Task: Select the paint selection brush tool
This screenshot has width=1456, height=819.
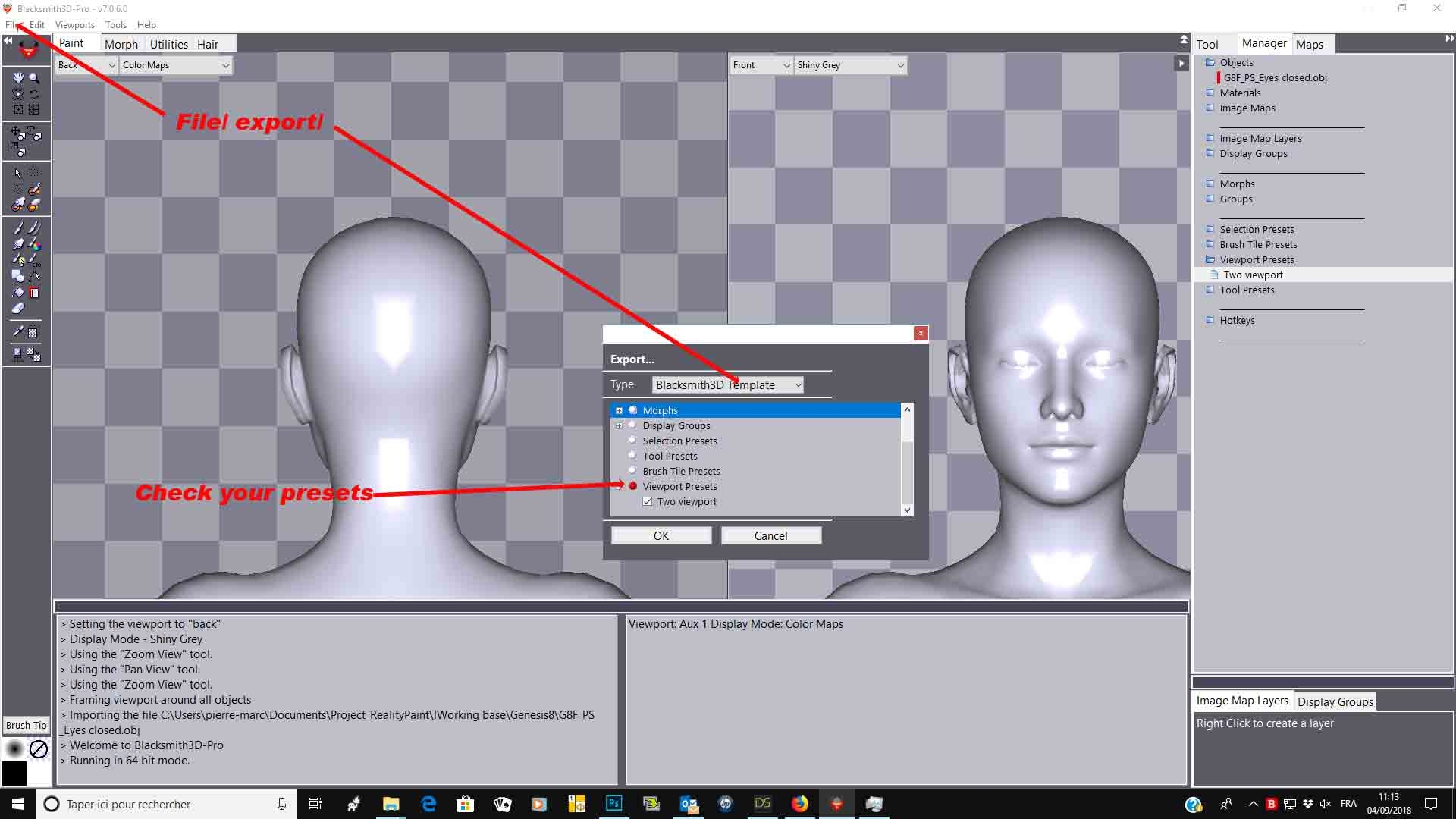Action: tap(34, 188)
